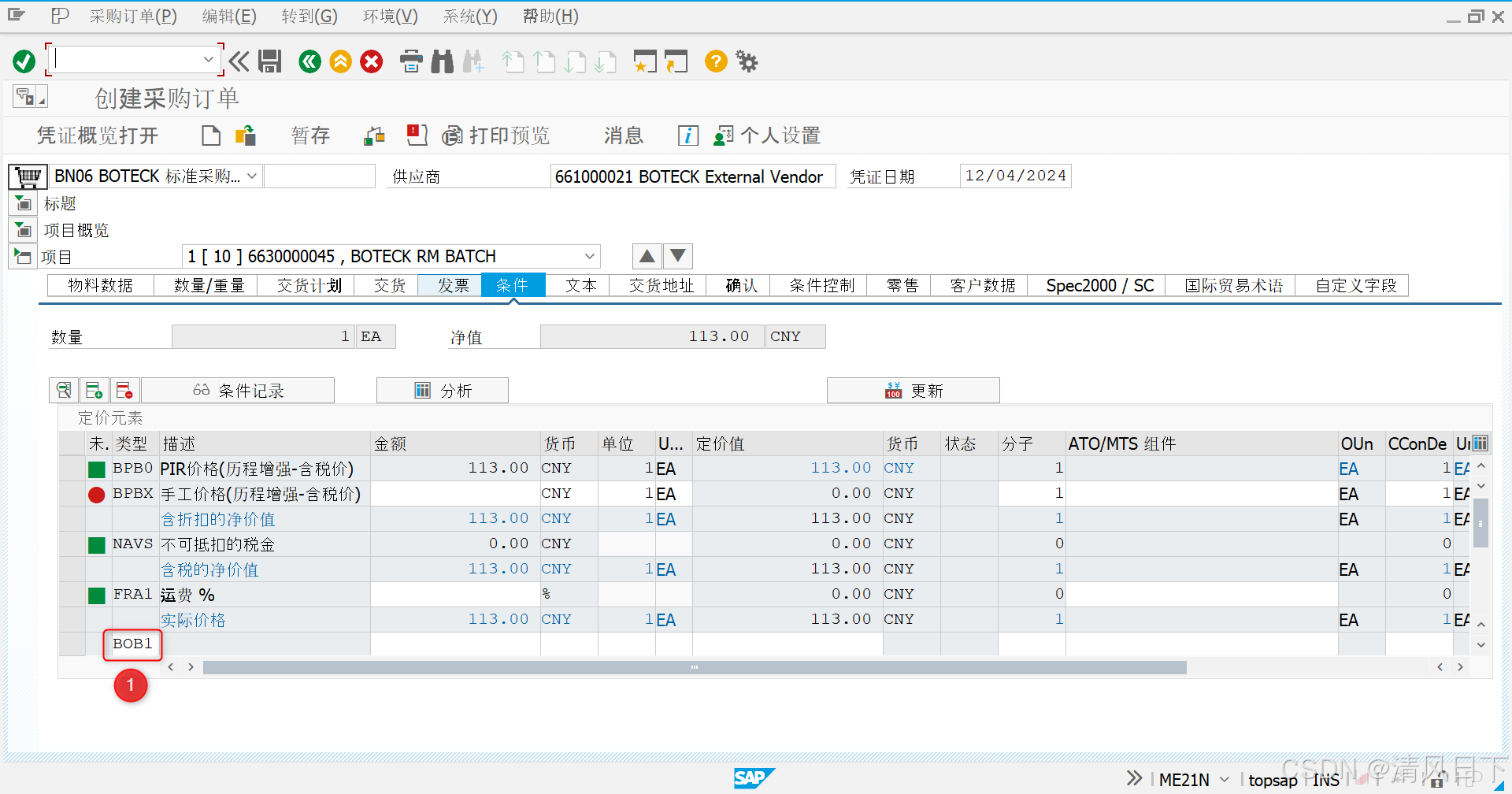Screen dimensions: 1512x794
Task: Click the Check document icon
Action: tap(374, 135)
